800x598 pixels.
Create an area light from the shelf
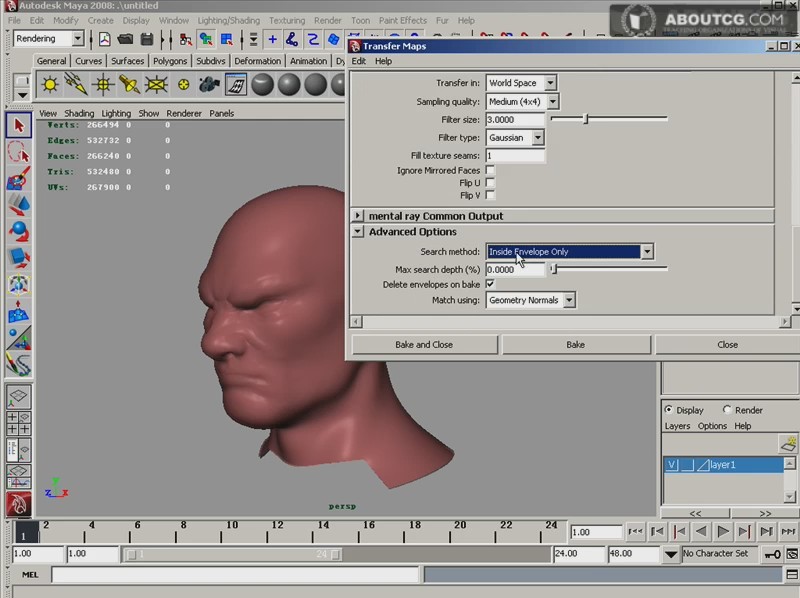point(156,84)
